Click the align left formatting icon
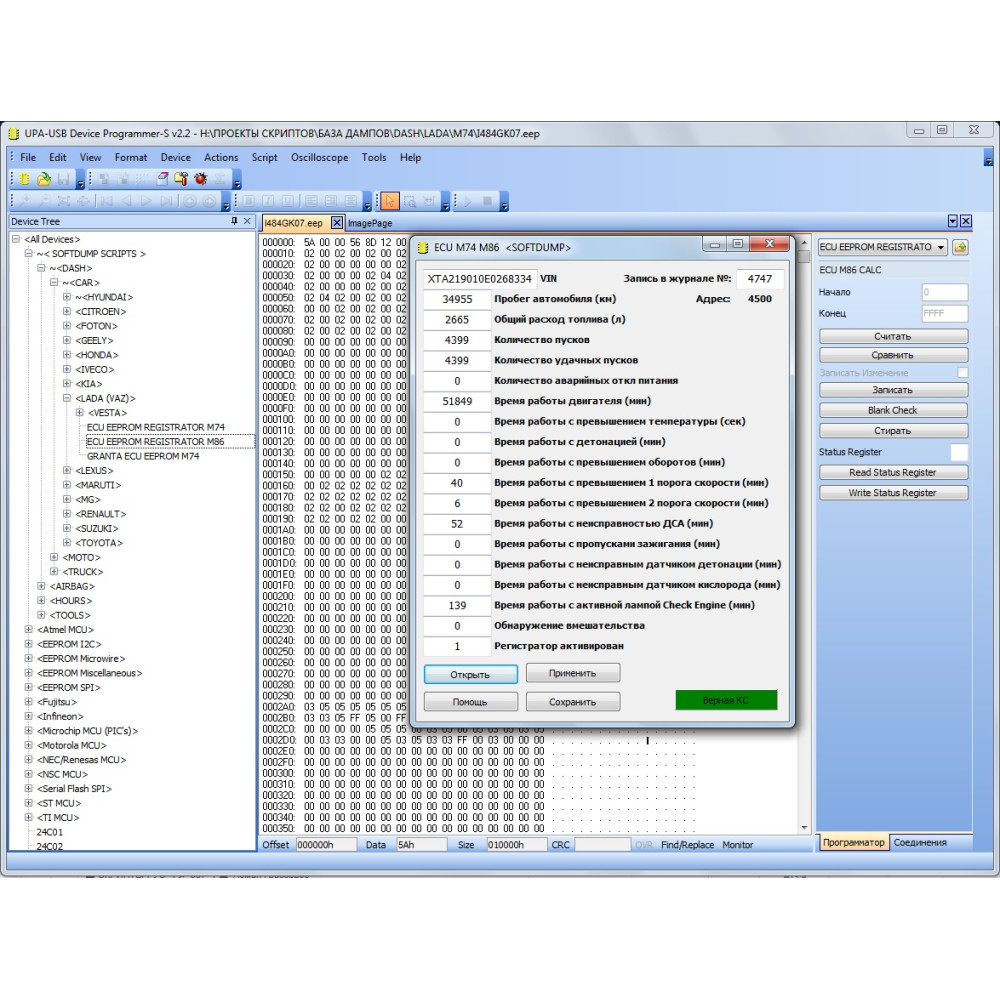This screenshot has width=1000, height=1000. point(311,201)
